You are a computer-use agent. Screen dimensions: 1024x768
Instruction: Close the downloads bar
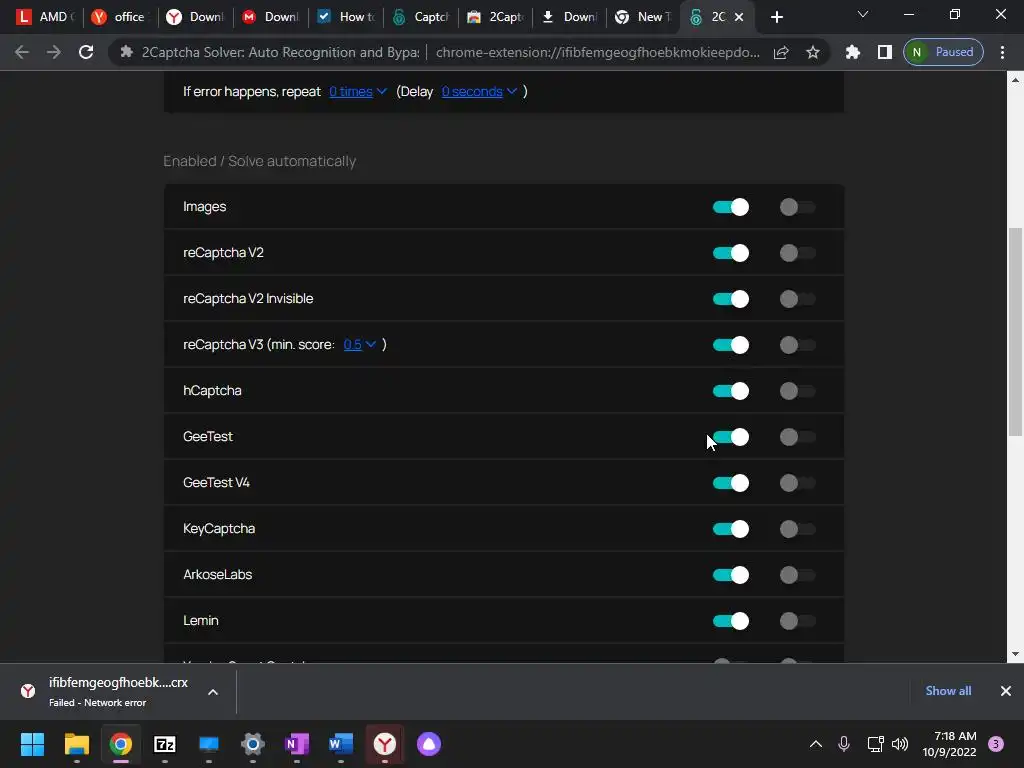(1006, 691)
